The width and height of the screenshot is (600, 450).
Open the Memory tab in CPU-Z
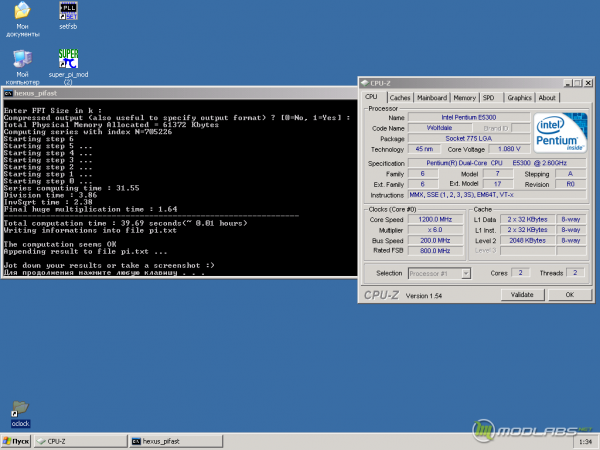tap(464, 98)
